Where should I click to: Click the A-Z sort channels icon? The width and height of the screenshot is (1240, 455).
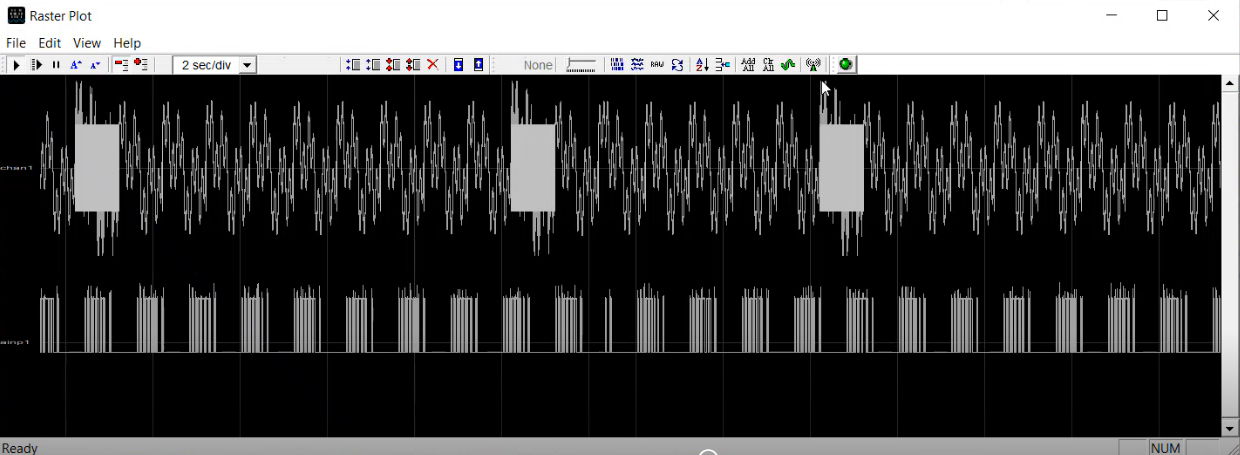pos(702,65)
